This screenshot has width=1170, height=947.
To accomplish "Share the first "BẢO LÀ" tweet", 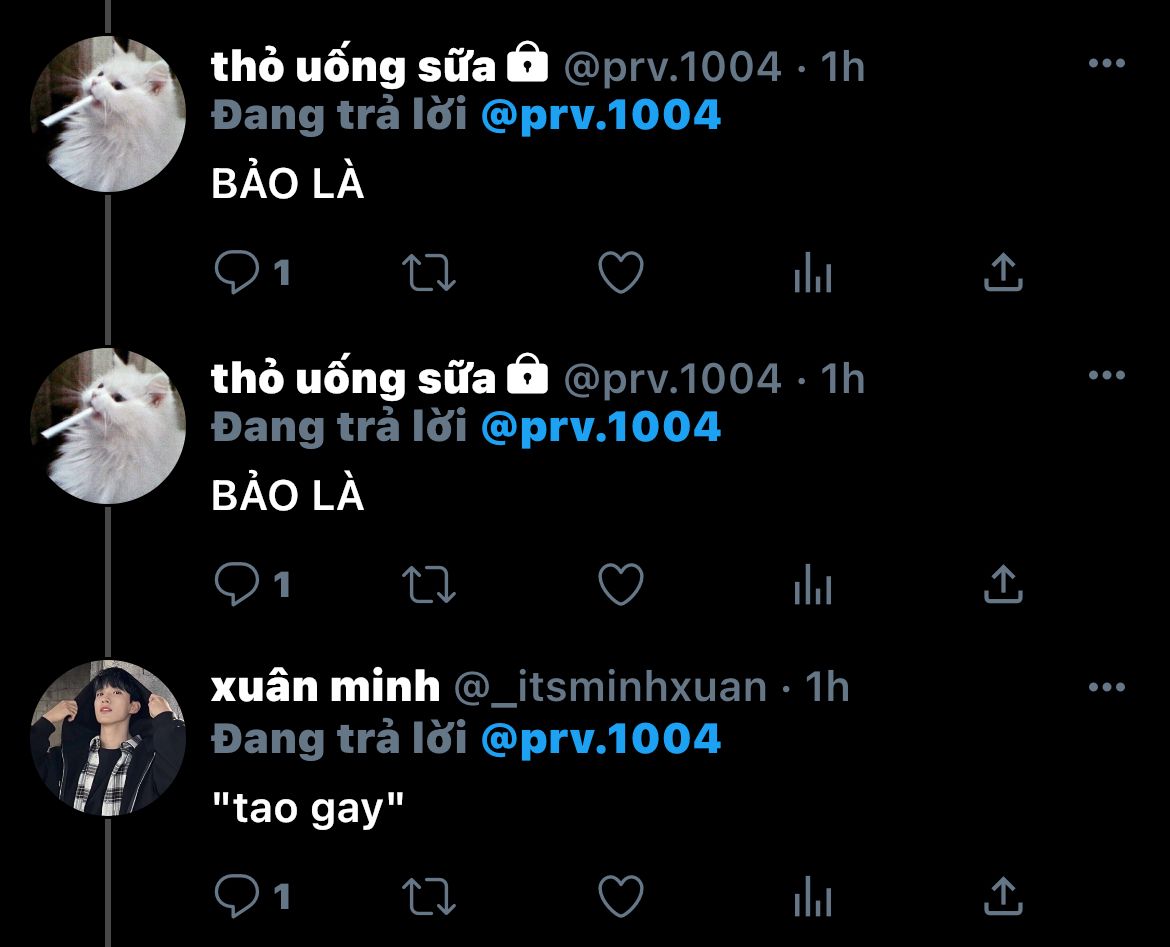I will pos(1004,272).
